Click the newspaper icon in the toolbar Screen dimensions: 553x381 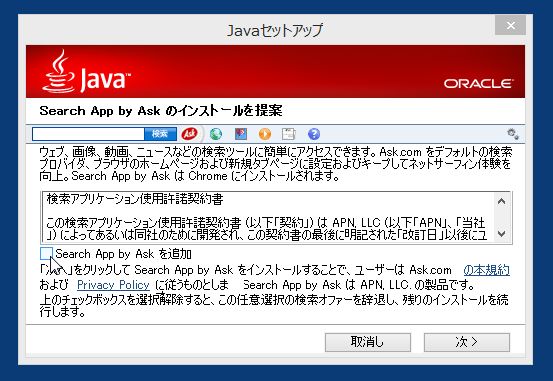[x=288, y=134]
